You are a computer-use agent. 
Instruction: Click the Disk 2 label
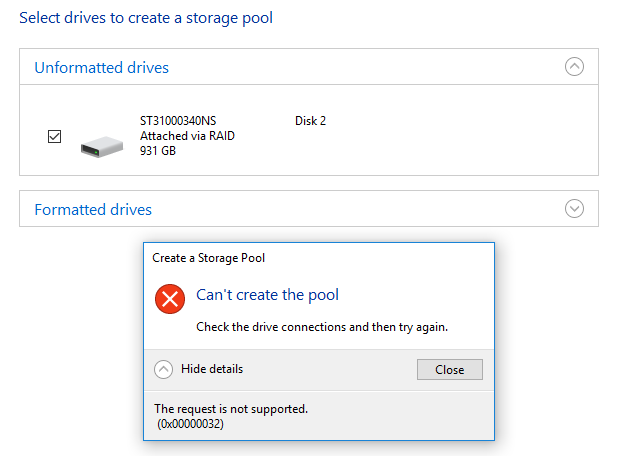coord(311,121)
